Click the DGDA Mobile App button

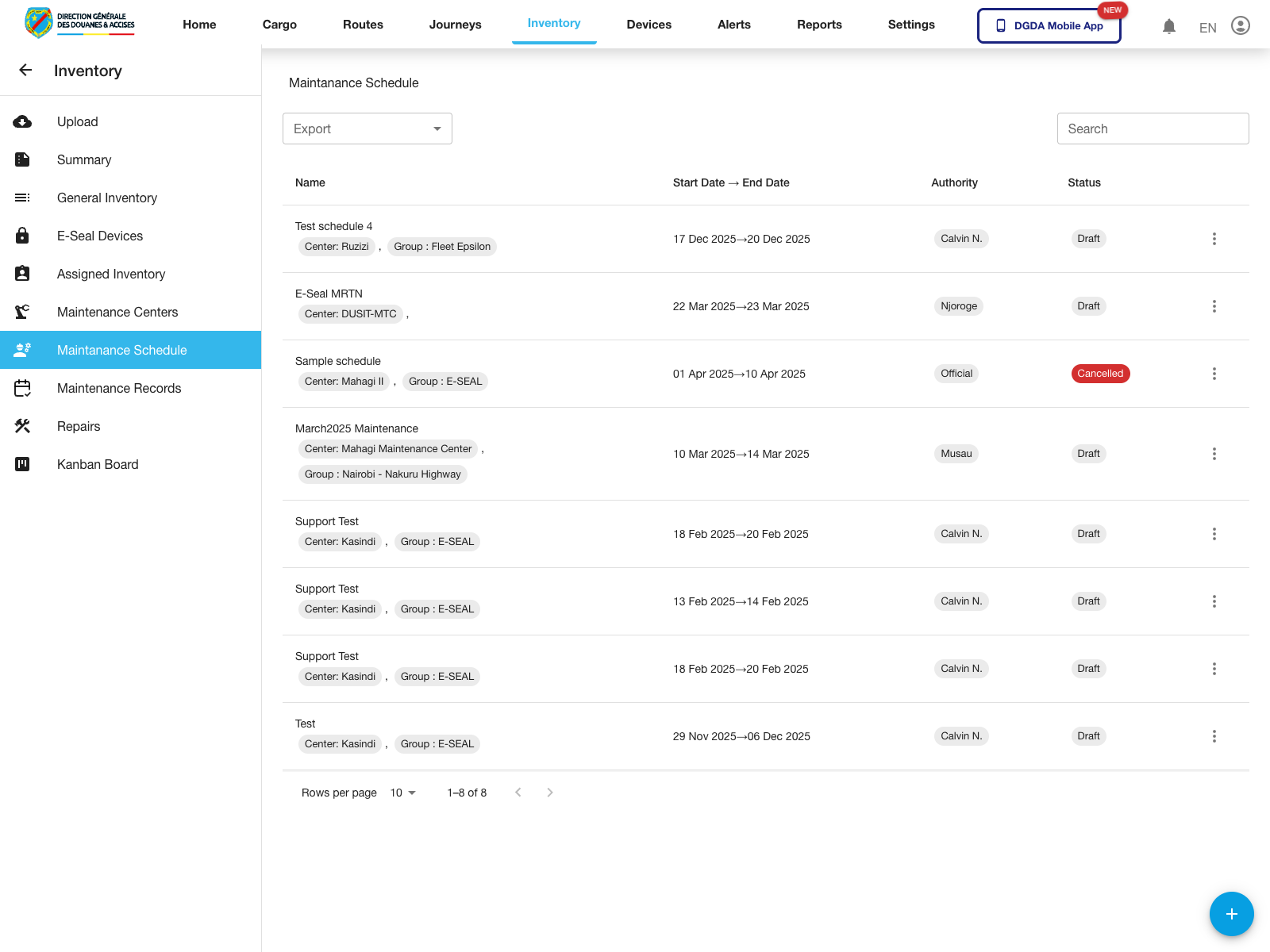(1049, 25)
